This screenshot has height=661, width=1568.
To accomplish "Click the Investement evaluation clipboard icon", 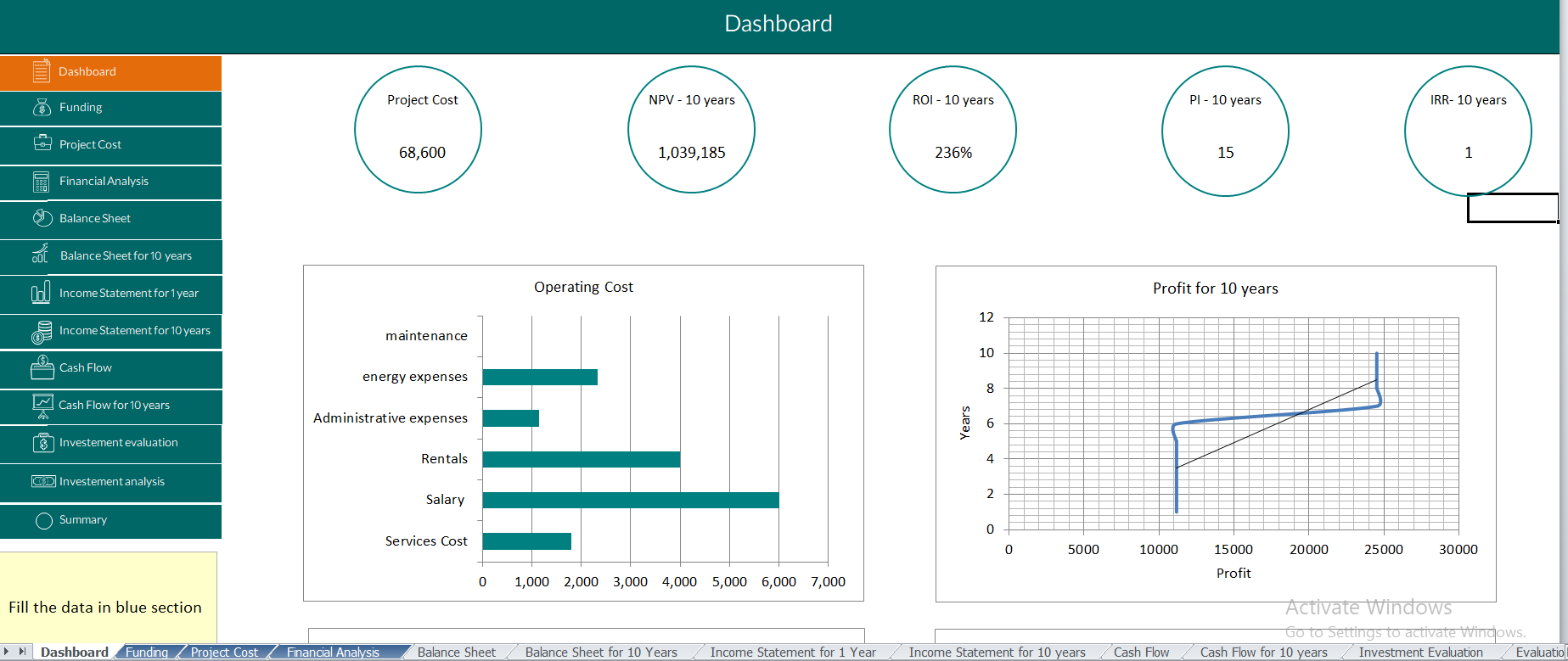I will (42, 442).
